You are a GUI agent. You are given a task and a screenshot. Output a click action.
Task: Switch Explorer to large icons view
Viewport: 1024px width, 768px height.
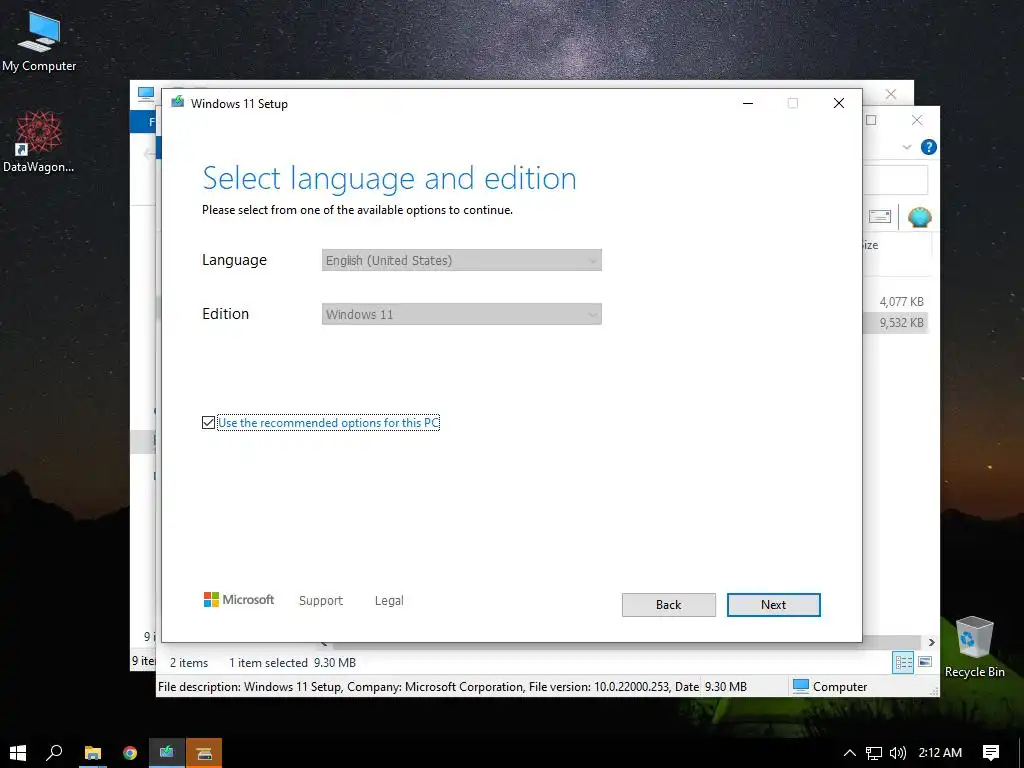(x=925, y=662)
